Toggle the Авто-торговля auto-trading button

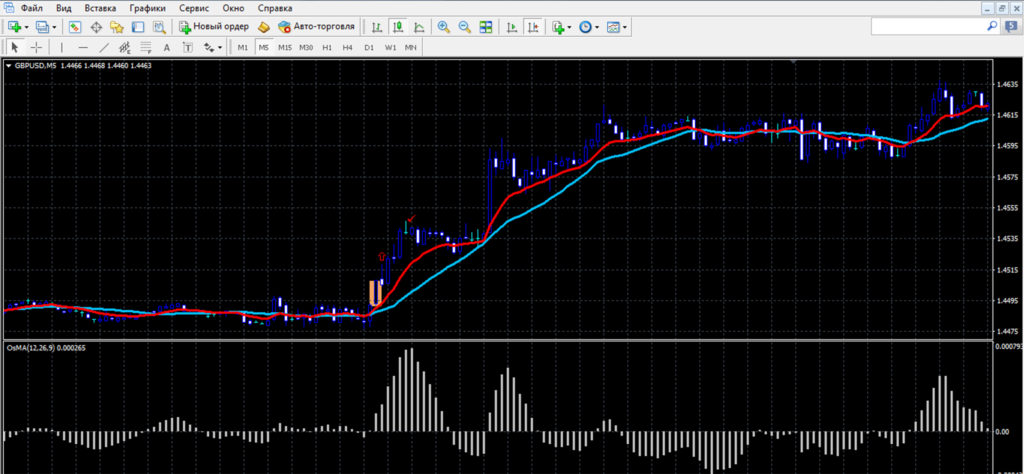tap(316, 27)
